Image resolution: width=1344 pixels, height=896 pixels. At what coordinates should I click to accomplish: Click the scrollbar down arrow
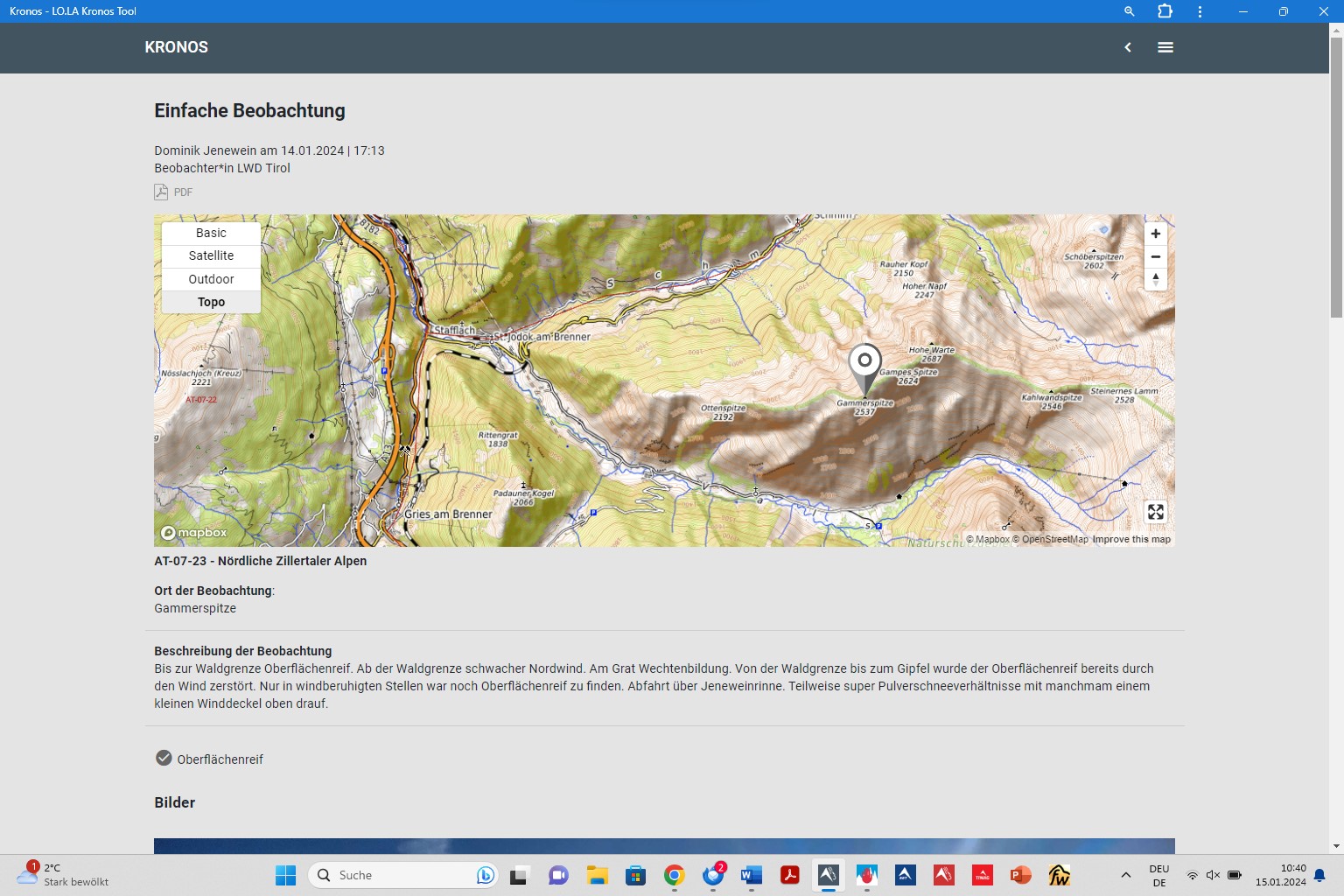click(x=1336, y=846)
